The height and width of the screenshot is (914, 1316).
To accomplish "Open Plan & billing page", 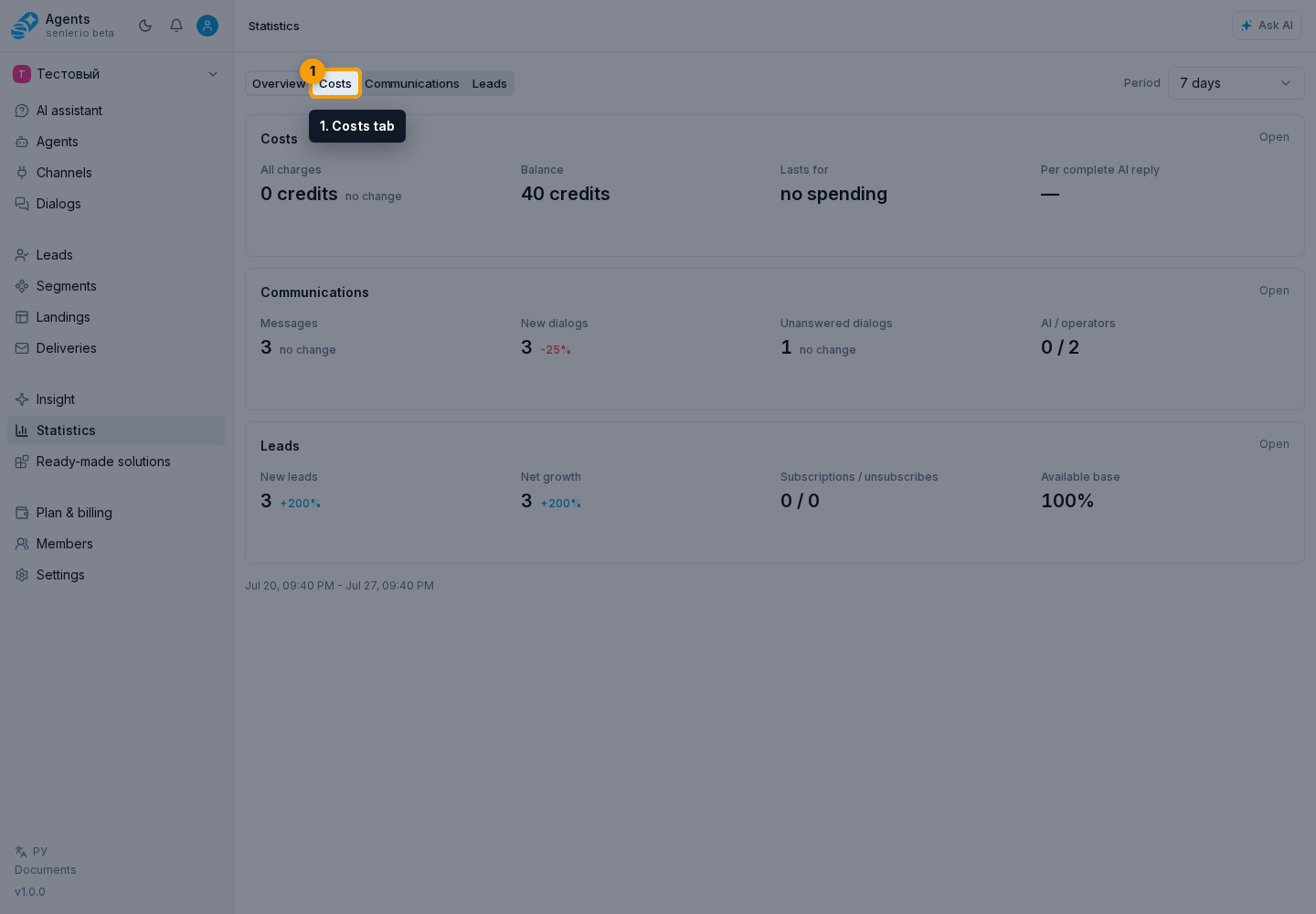I will click(x=116, y=513).
